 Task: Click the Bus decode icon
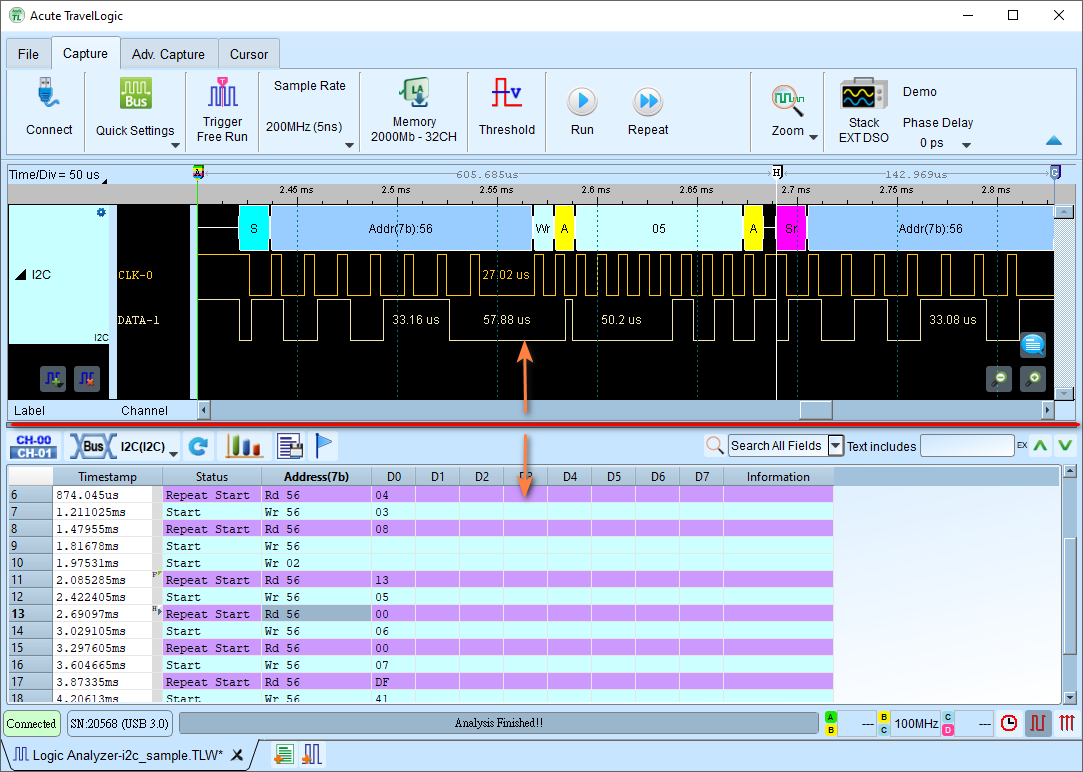click(x=93, y=446)
